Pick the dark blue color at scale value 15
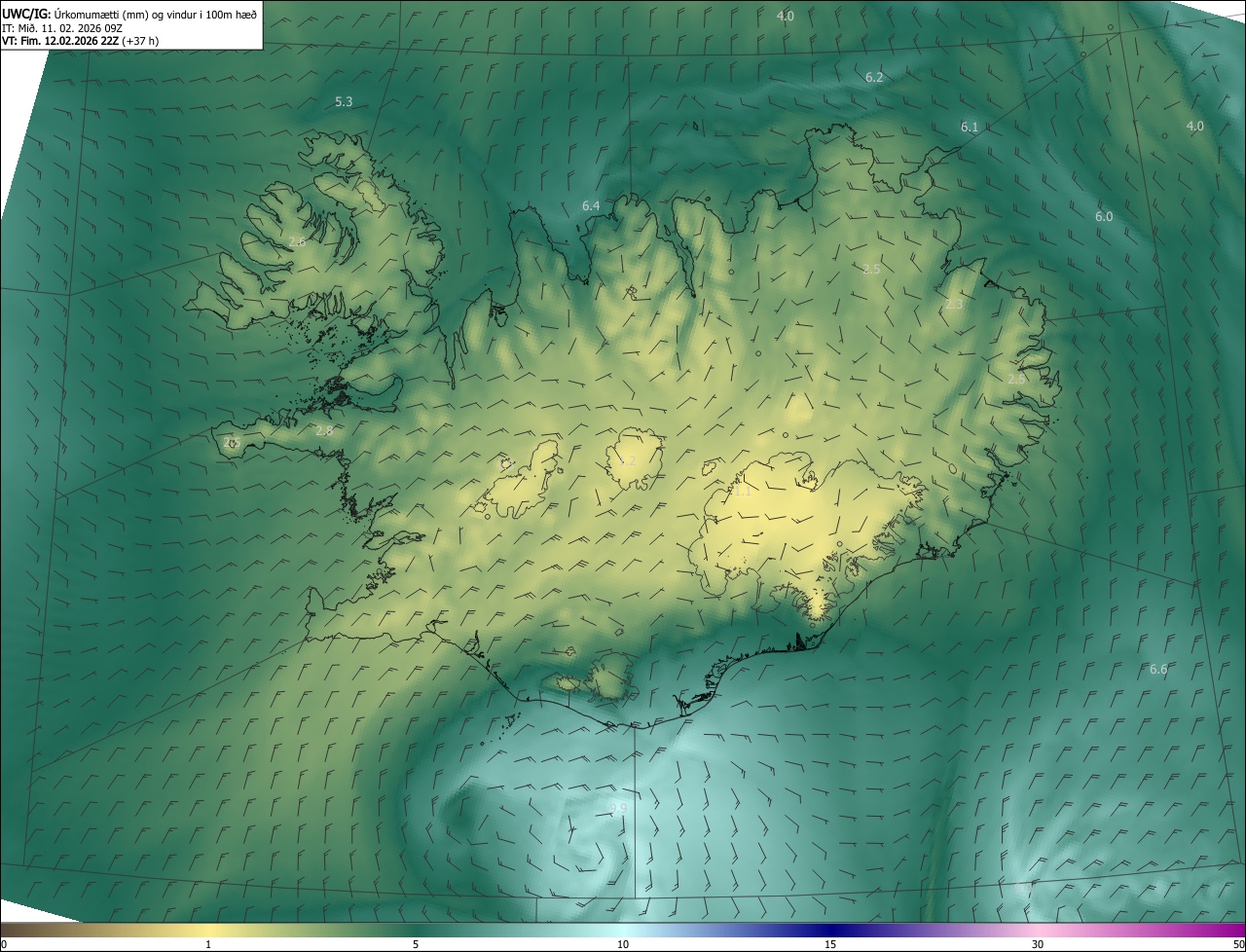The width and height of the screenshot is (1246, 952). 830,931
